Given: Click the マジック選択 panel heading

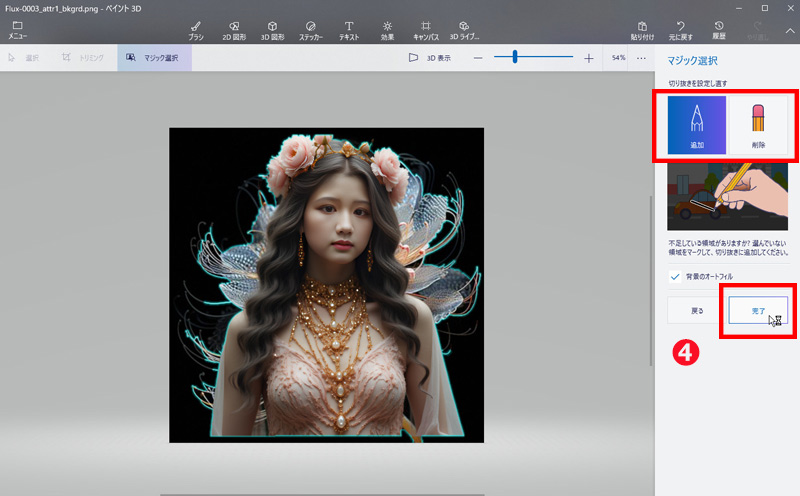Looking at the screenshot, I should click(692, 61).
